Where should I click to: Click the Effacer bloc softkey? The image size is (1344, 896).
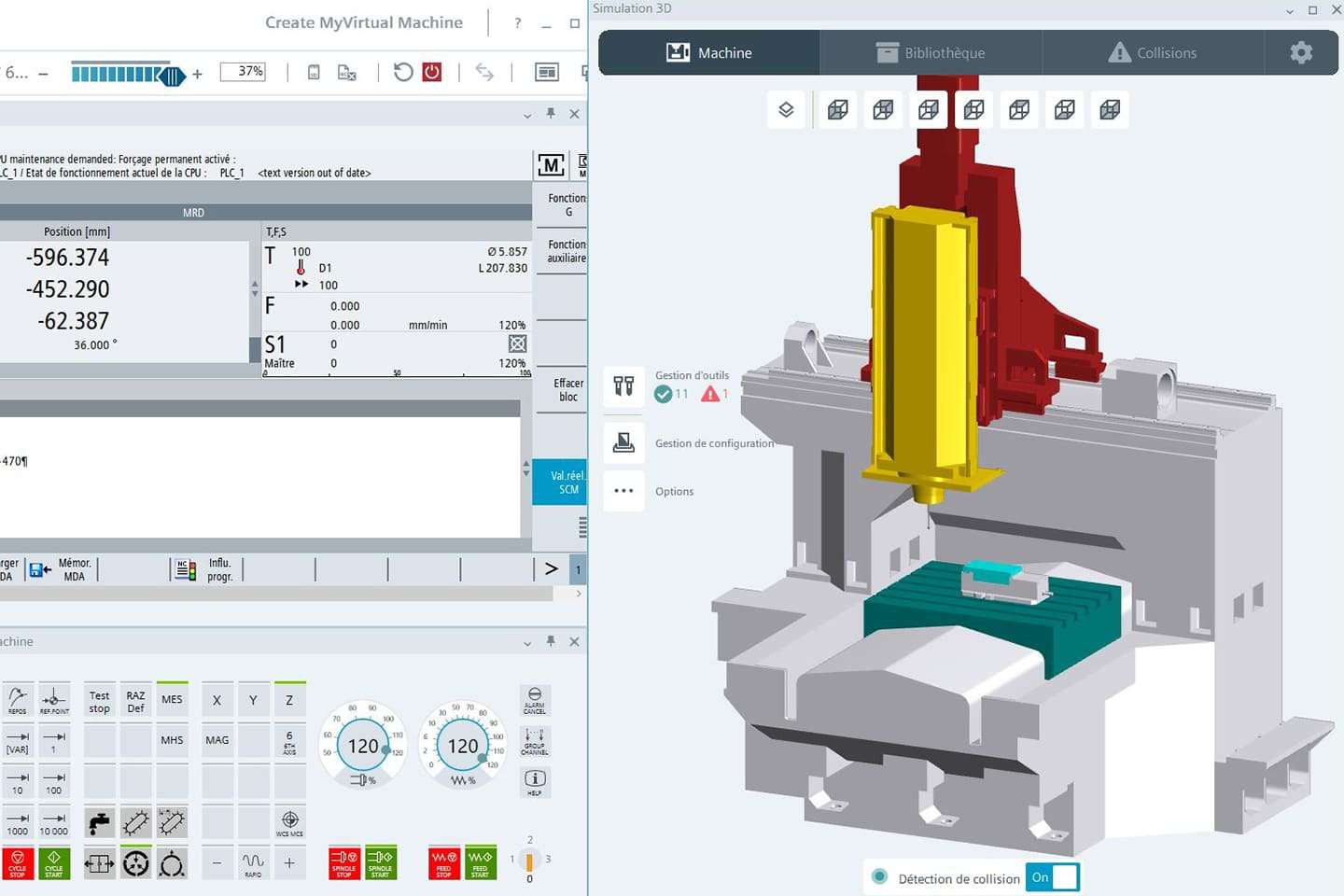pos(567,390)
